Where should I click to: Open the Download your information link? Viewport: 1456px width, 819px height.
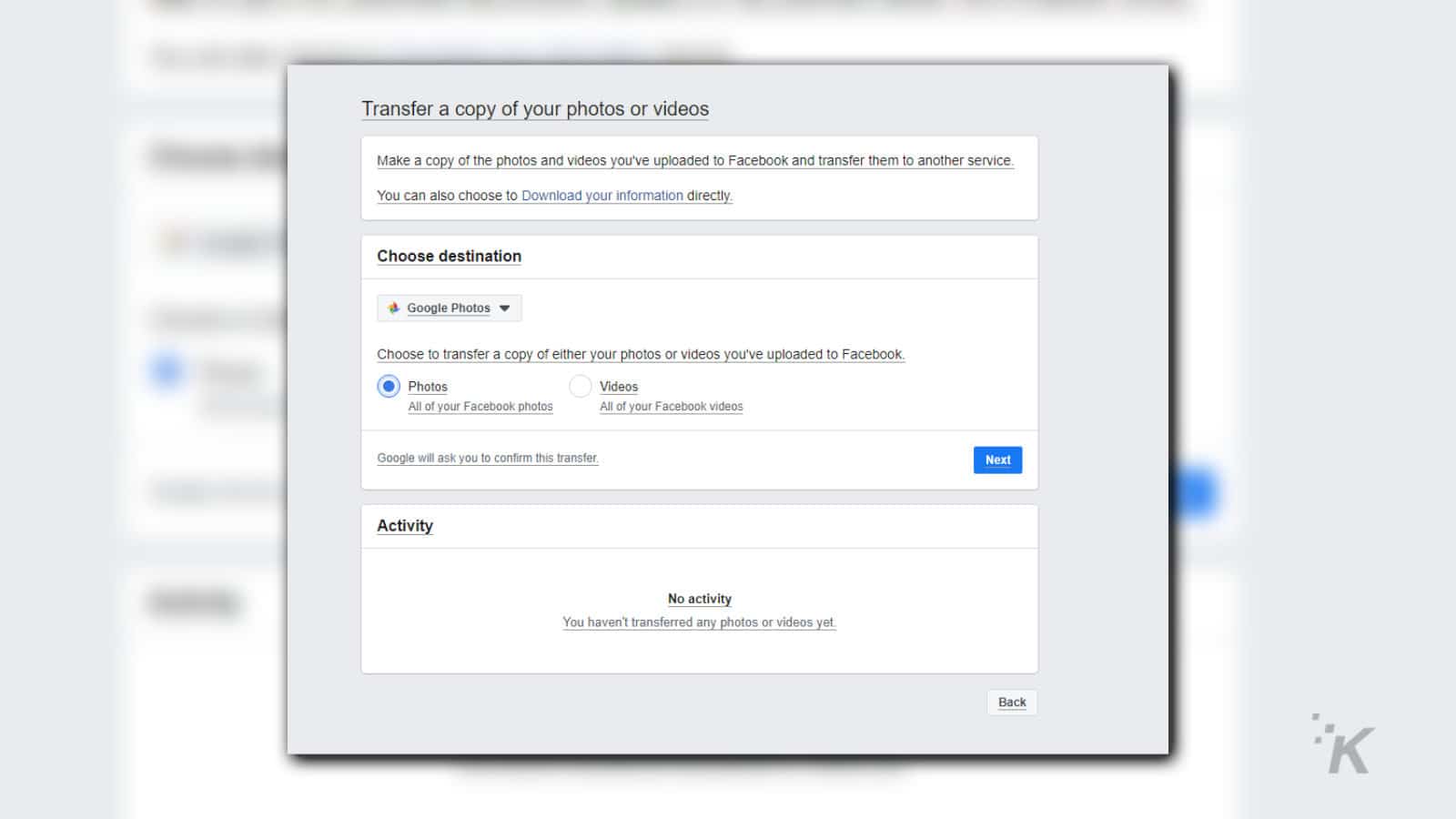pyautogui.click(x=602, y=195)
